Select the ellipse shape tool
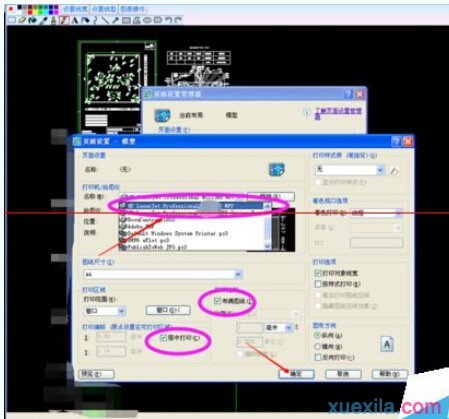The image size is (449, 419). click(147, 20)
